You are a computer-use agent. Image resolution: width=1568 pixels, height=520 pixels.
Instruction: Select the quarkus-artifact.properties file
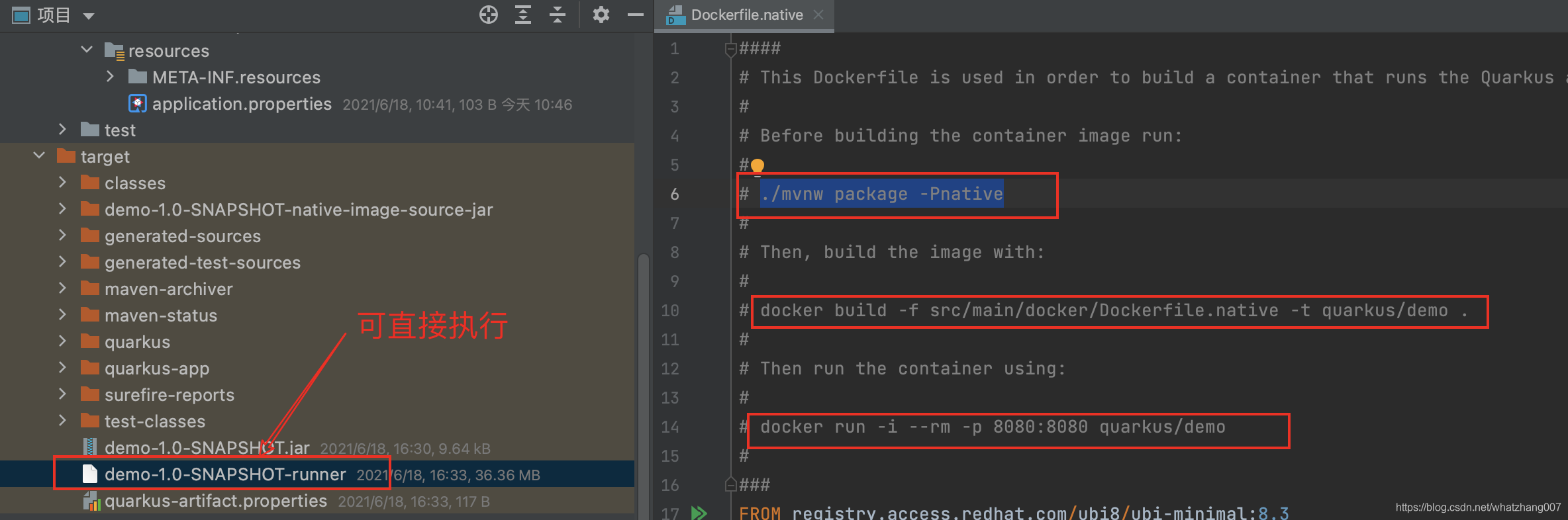pyautogui.click(x=216, y=501)
